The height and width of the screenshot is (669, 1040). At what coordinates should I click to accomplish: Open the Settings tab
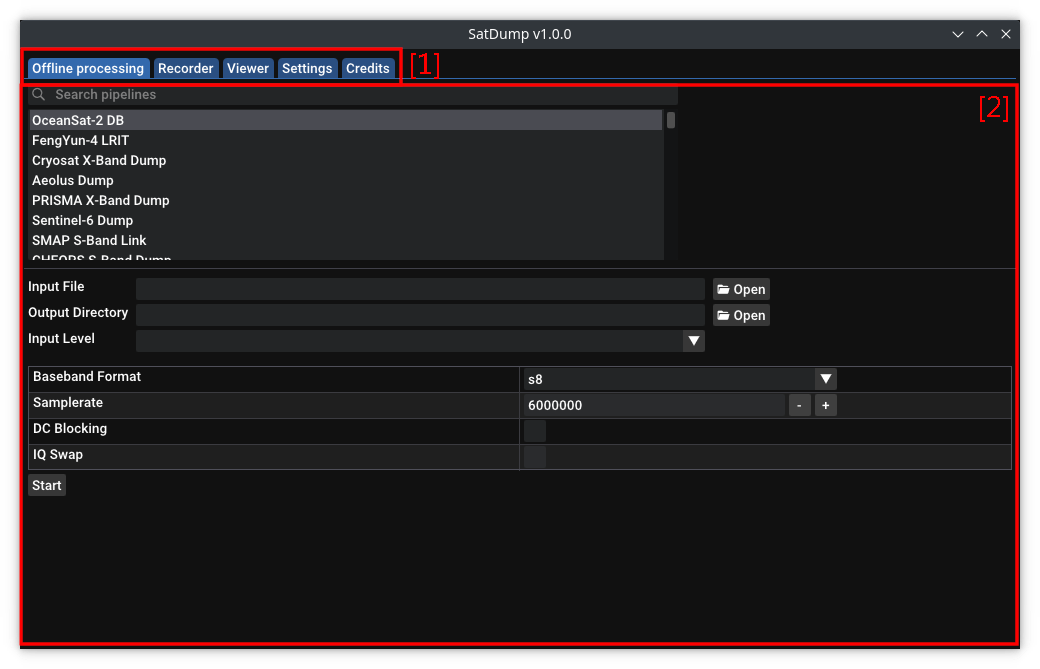tap(307, 68)
